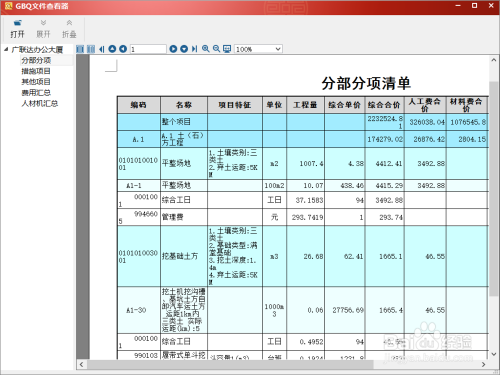Click the 0.4952 quantity cell
Screen dimensions: 500x375
tap(305, 342)
